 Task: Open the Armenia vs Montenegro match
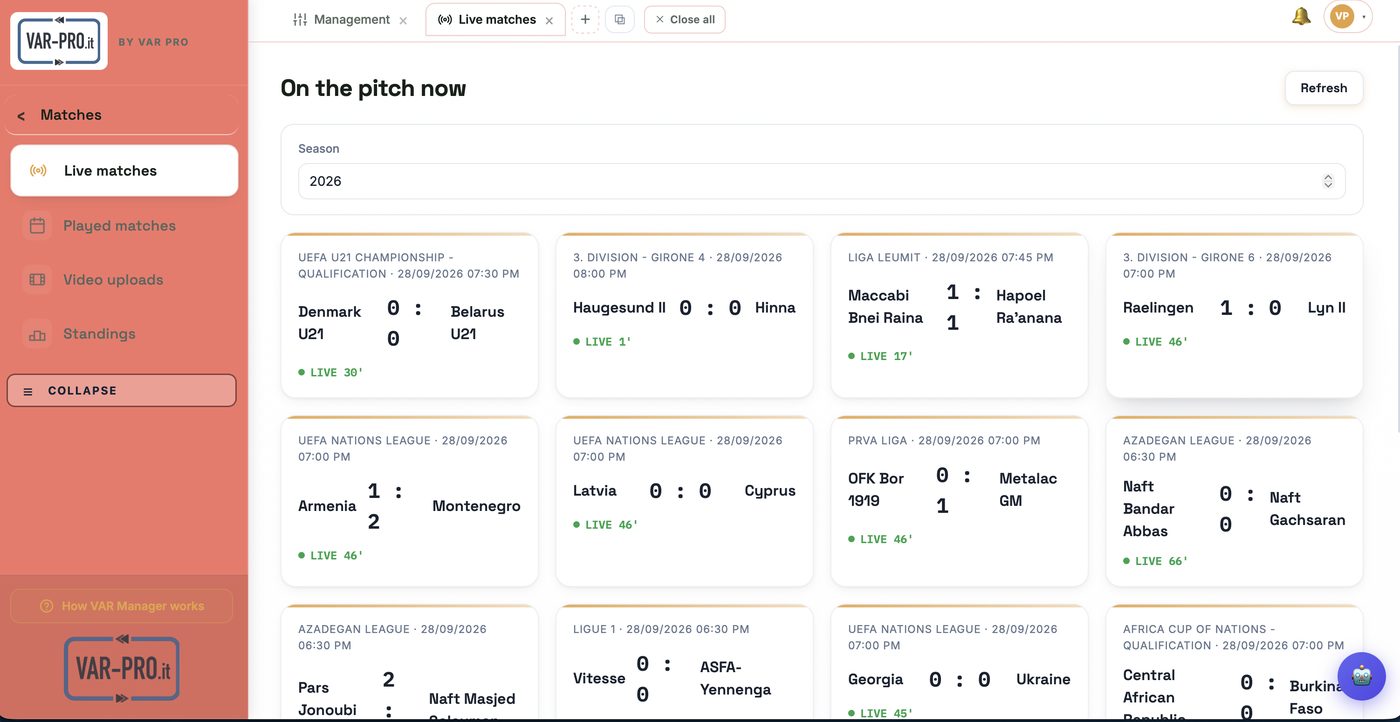[409, 501]
